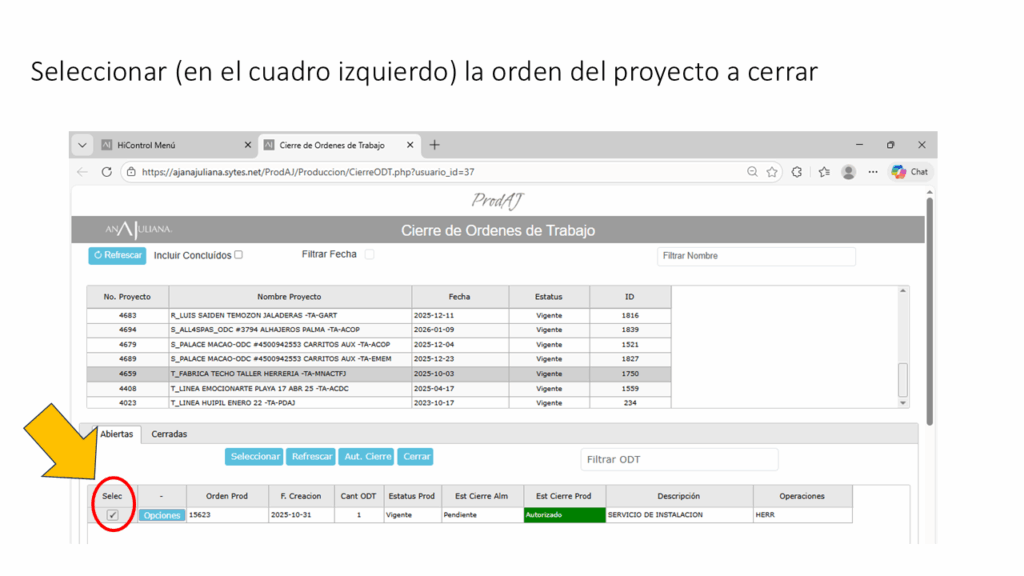Select project row 4694 ALHAJEROS PALMA
Image resolution: width=1024 pixels, height=576 pixels.
[290, 329]
